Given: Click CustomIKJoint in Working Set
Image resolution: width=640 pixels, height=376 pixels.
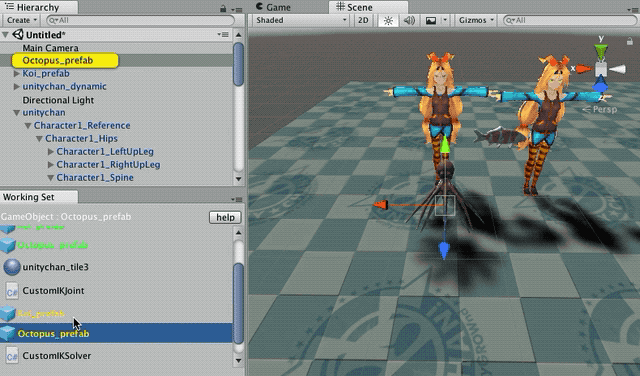Looking at the screenshot, I should pyautogui.click(x=53, y=291).
